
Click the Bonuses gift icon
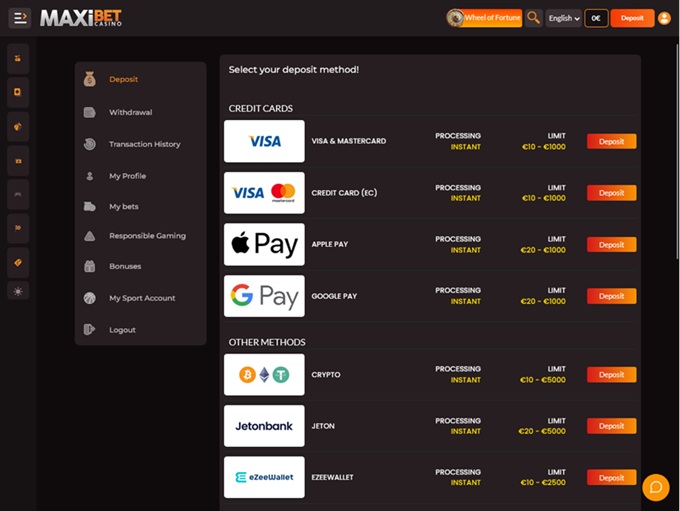(x=90, y=267)
